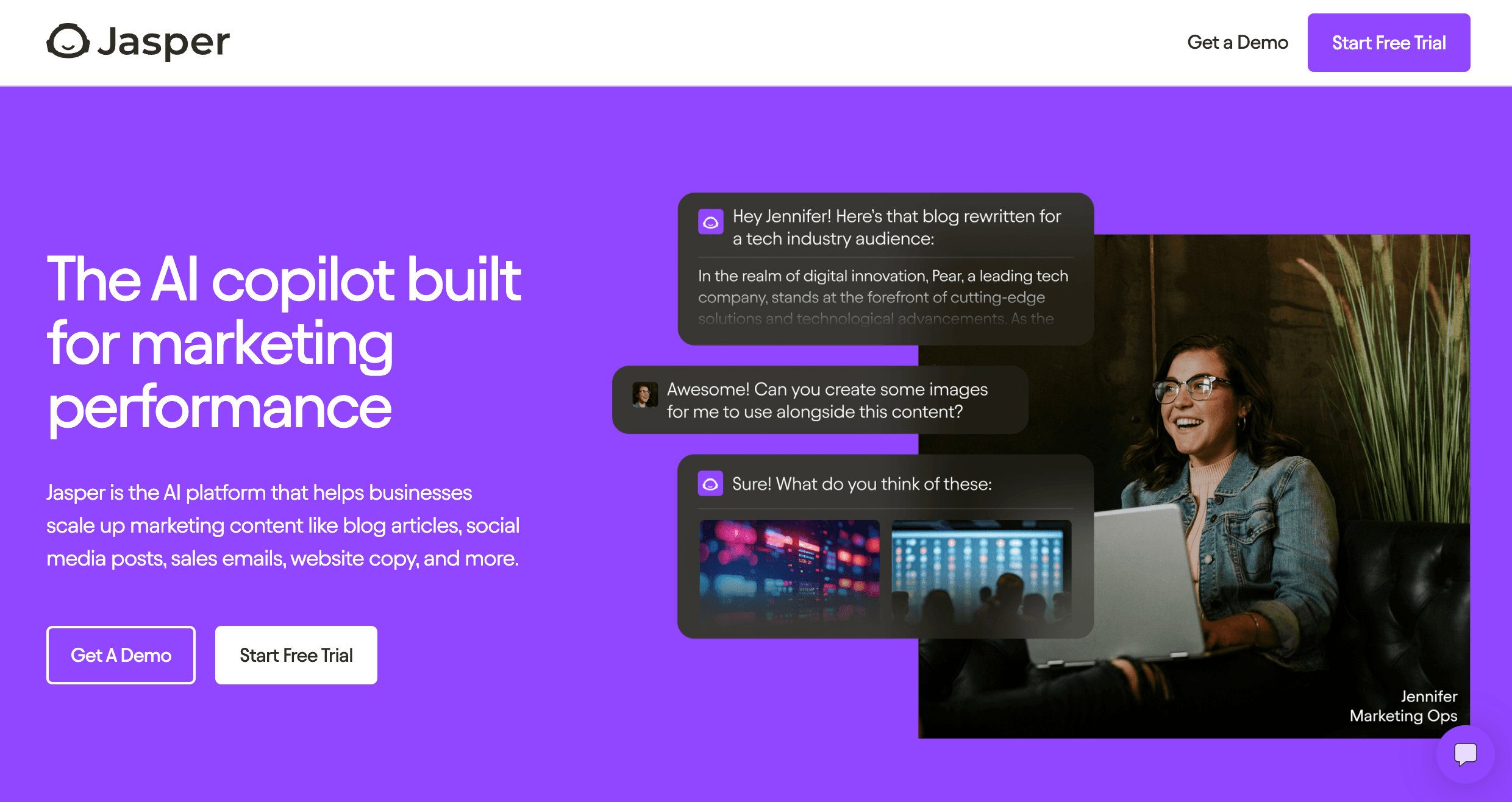Click the outlined Get A Demo hero button
1512x802 pixels.
[121, 655]
